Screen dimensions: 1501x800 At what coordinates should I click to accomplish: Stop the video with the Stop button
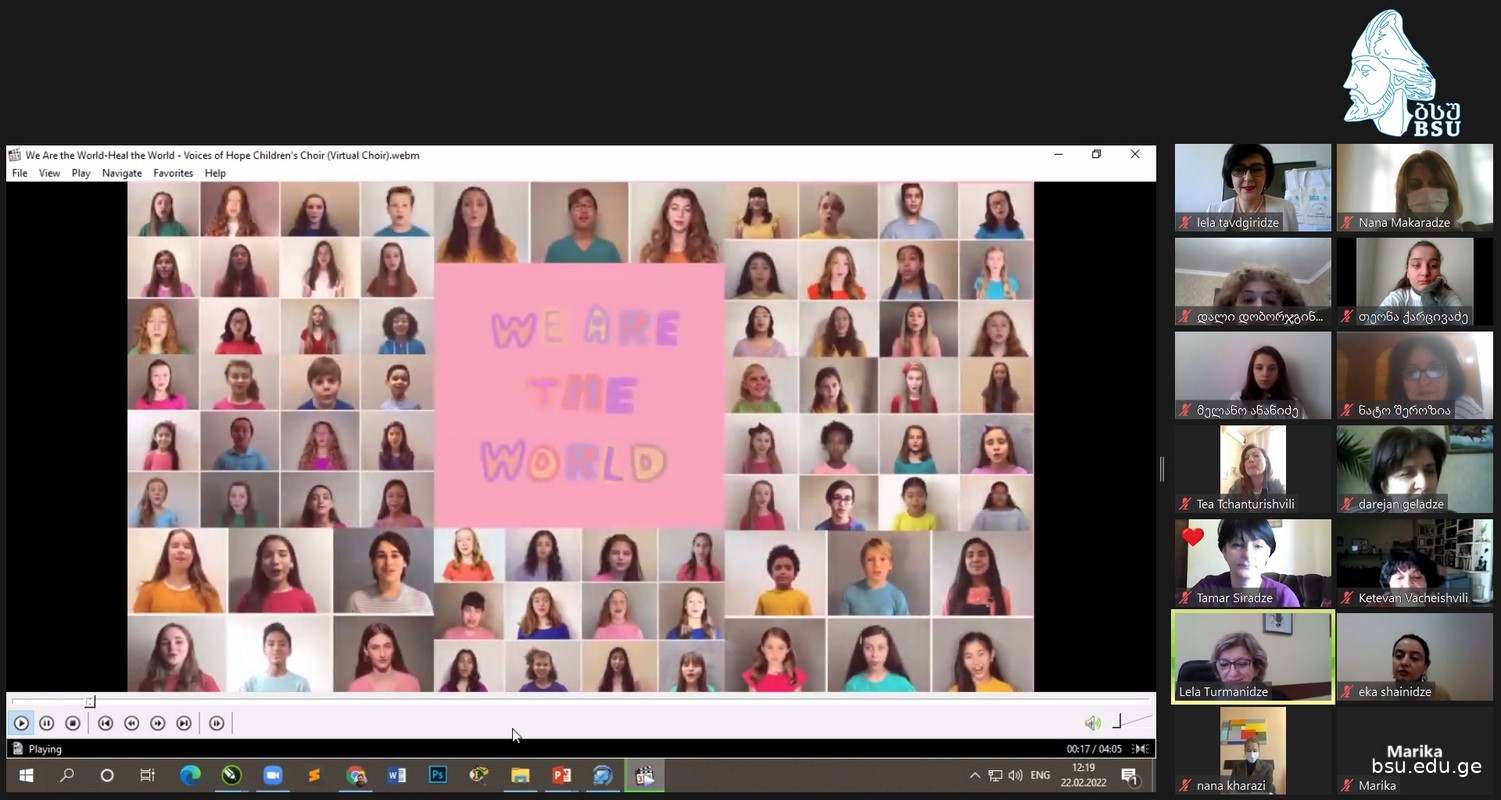73,723
